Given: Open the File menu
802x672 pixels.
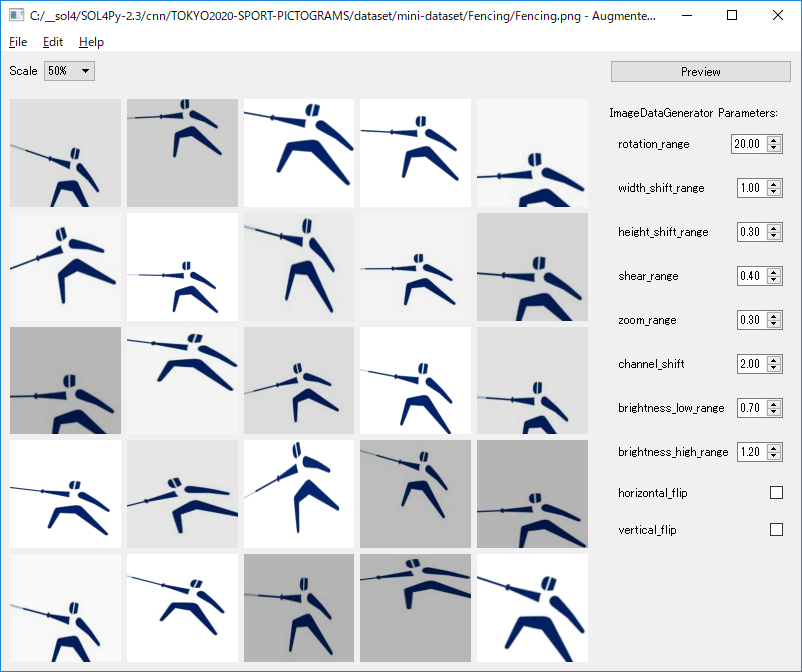Looking at the screenshot, I should (18, 42).
